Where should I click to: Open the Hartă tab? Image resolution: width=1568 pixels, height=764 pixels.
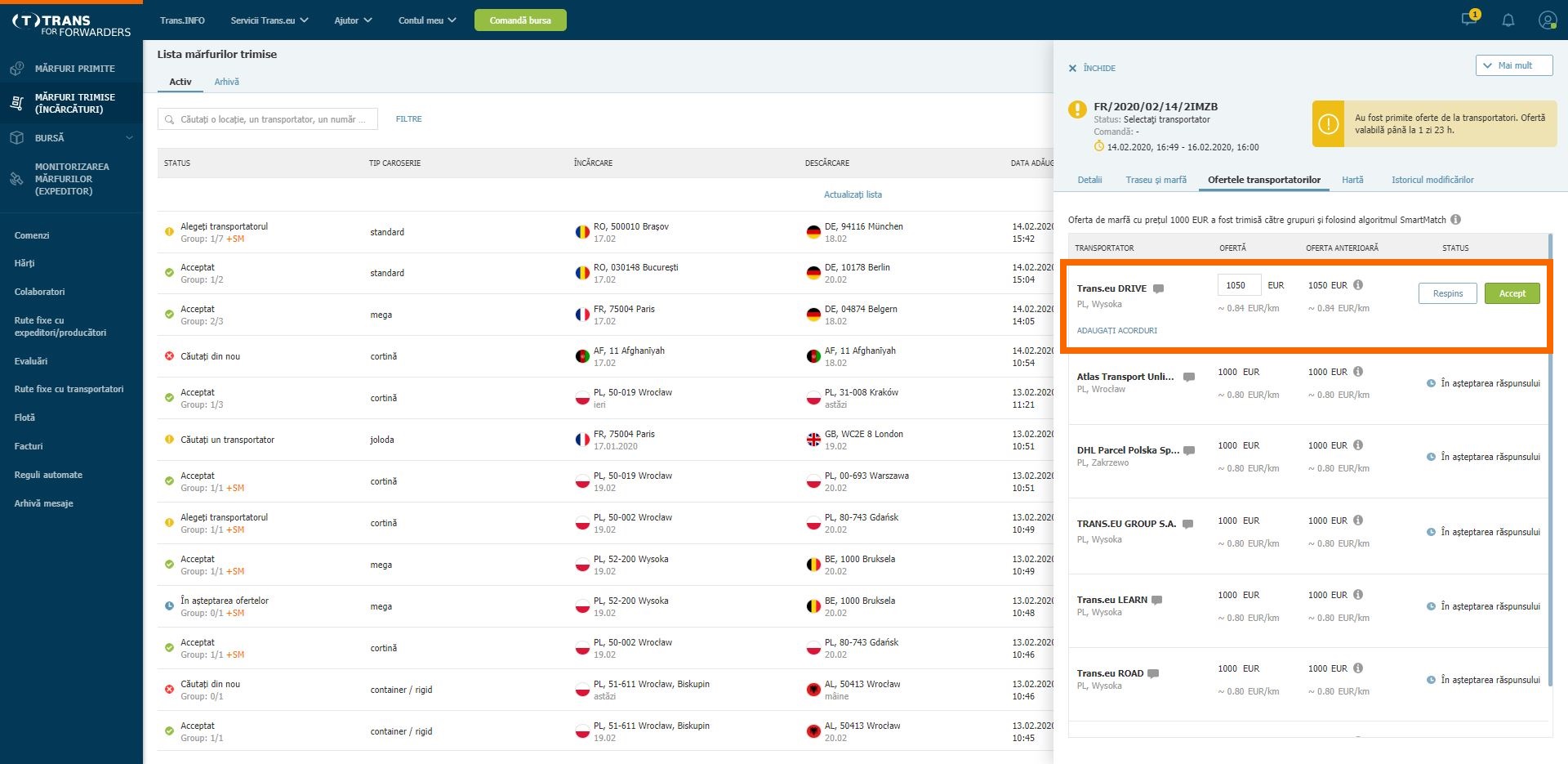[x=1352, y=180]
